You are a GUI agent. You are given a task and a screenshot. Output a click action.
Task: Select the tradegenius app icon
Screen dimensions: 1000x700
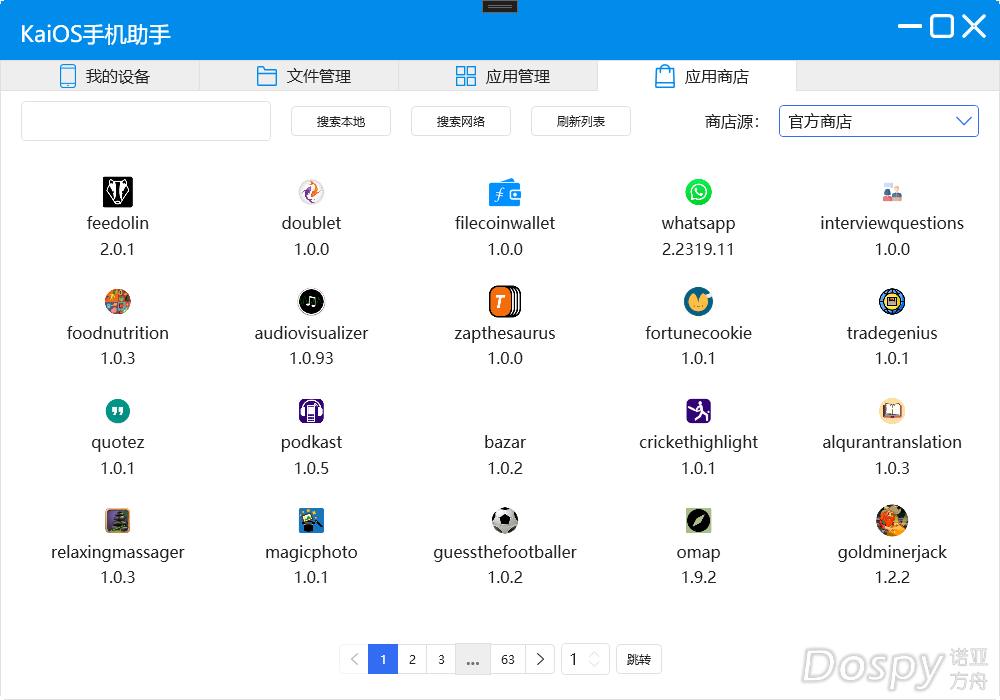[892, 302]
